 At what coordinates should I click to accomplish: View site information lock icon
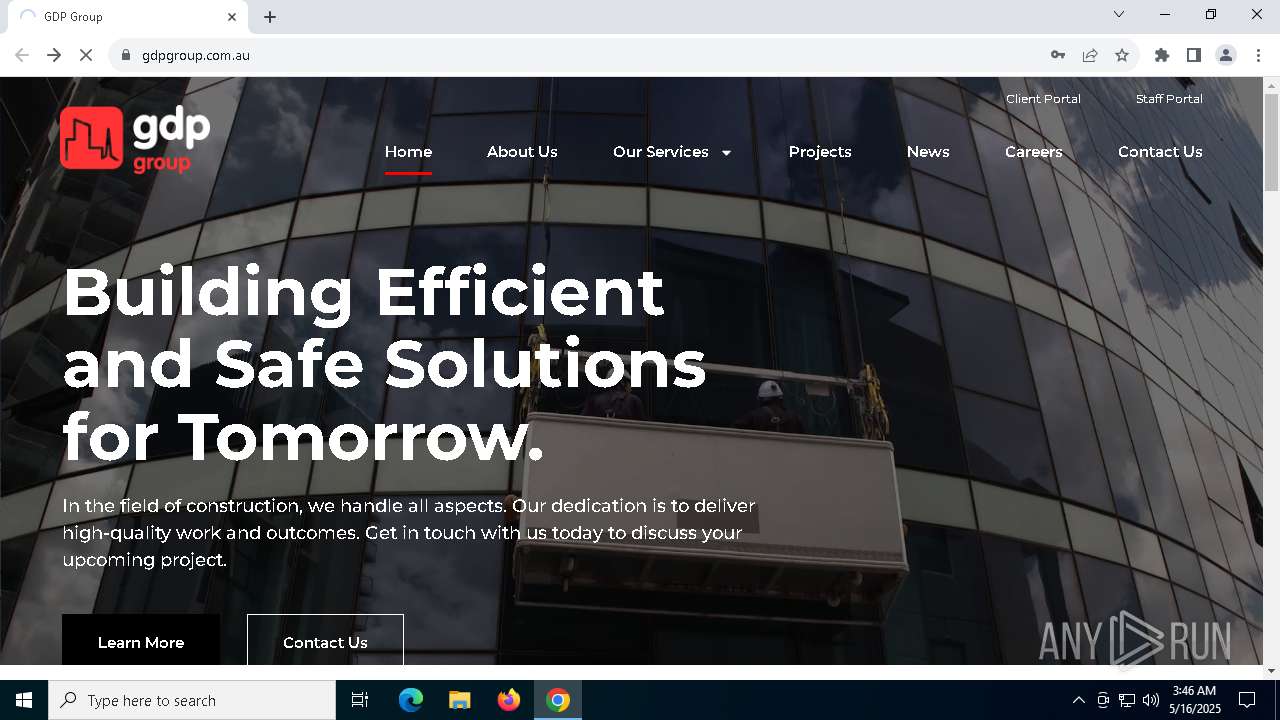126,55
